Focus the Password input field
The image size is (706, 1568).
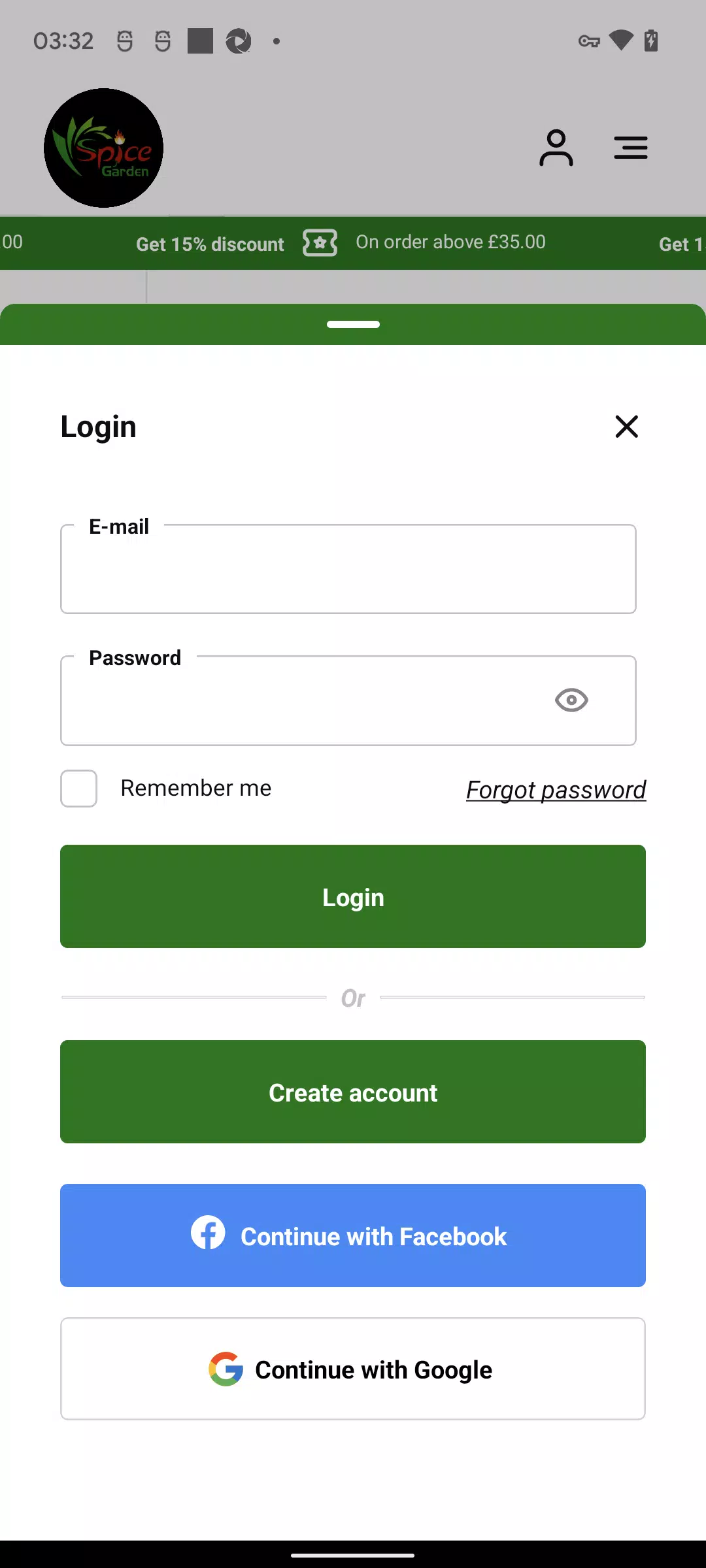point(348,700)
